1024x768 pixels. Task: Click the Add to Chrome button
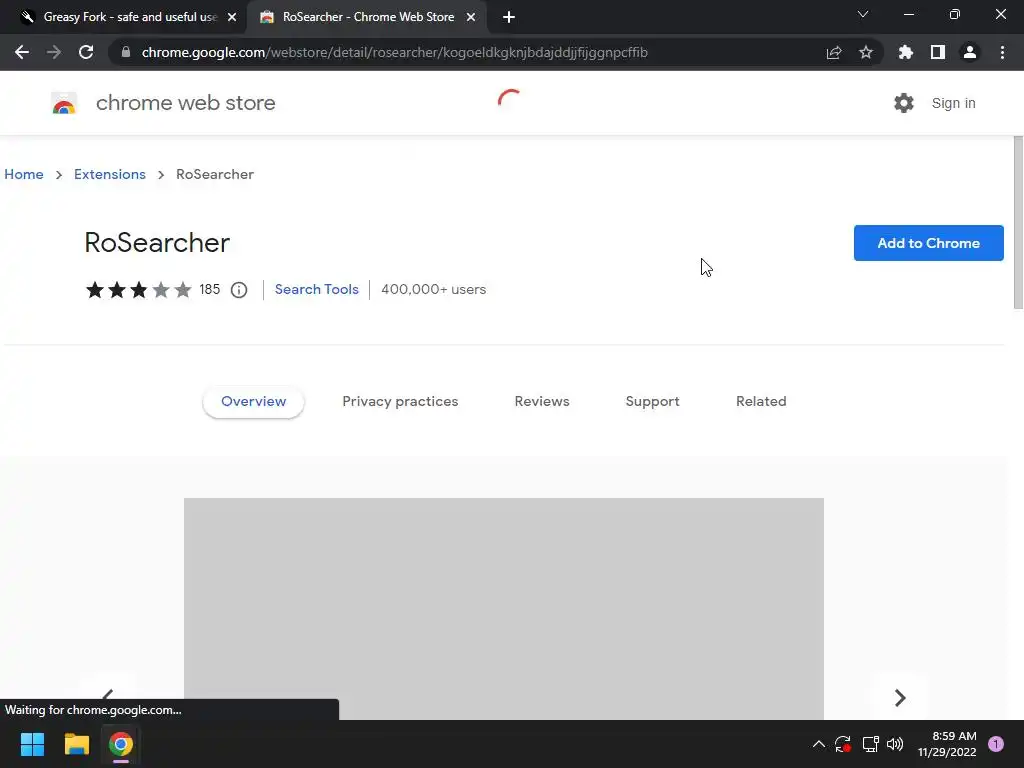point(929,243)
